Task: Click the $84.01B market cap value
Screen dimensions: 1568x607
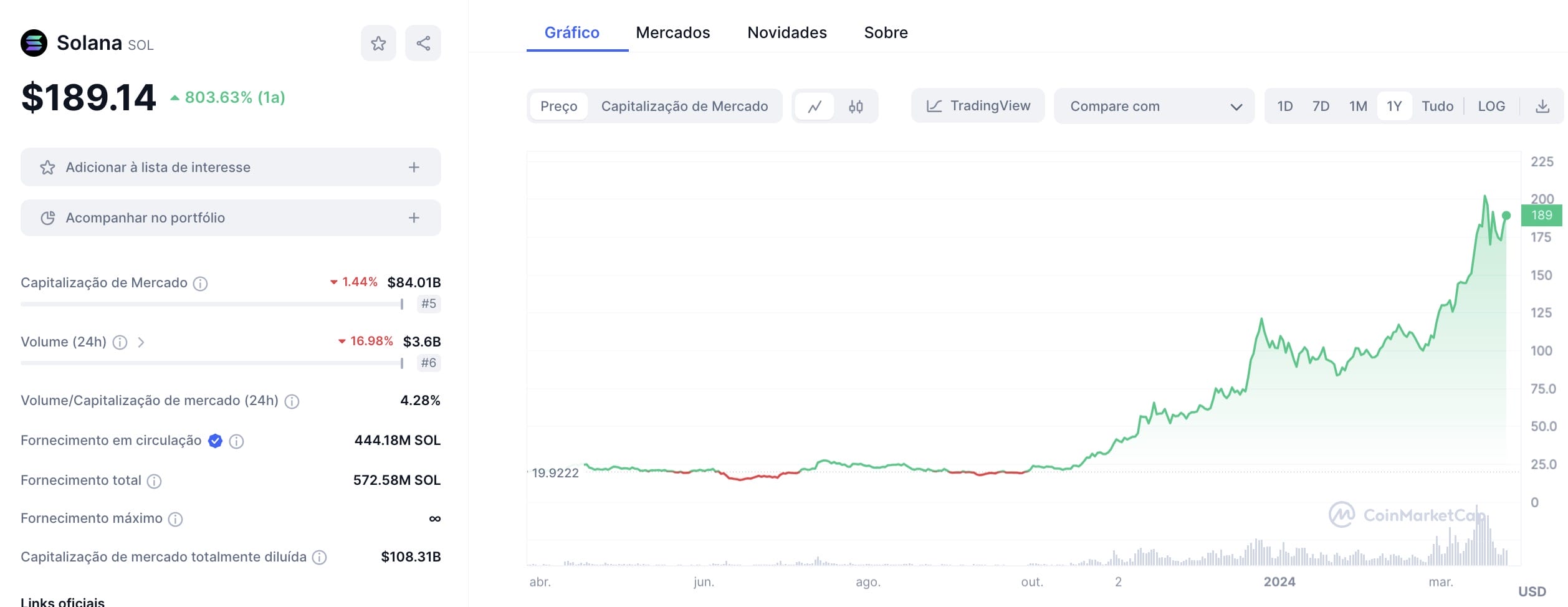Action: 414,282
